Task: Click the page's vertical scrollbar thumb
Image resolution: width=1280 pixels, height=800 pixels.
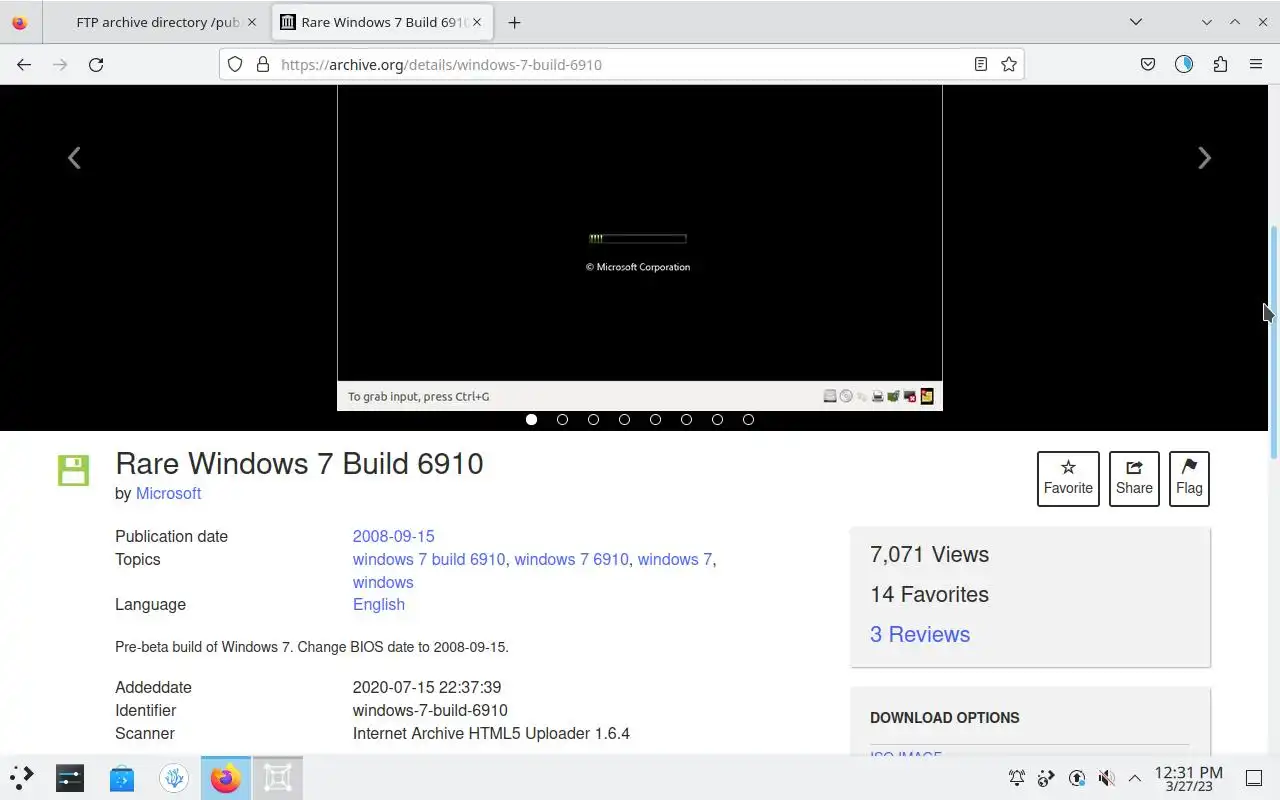Action: tap(1274, 340)
